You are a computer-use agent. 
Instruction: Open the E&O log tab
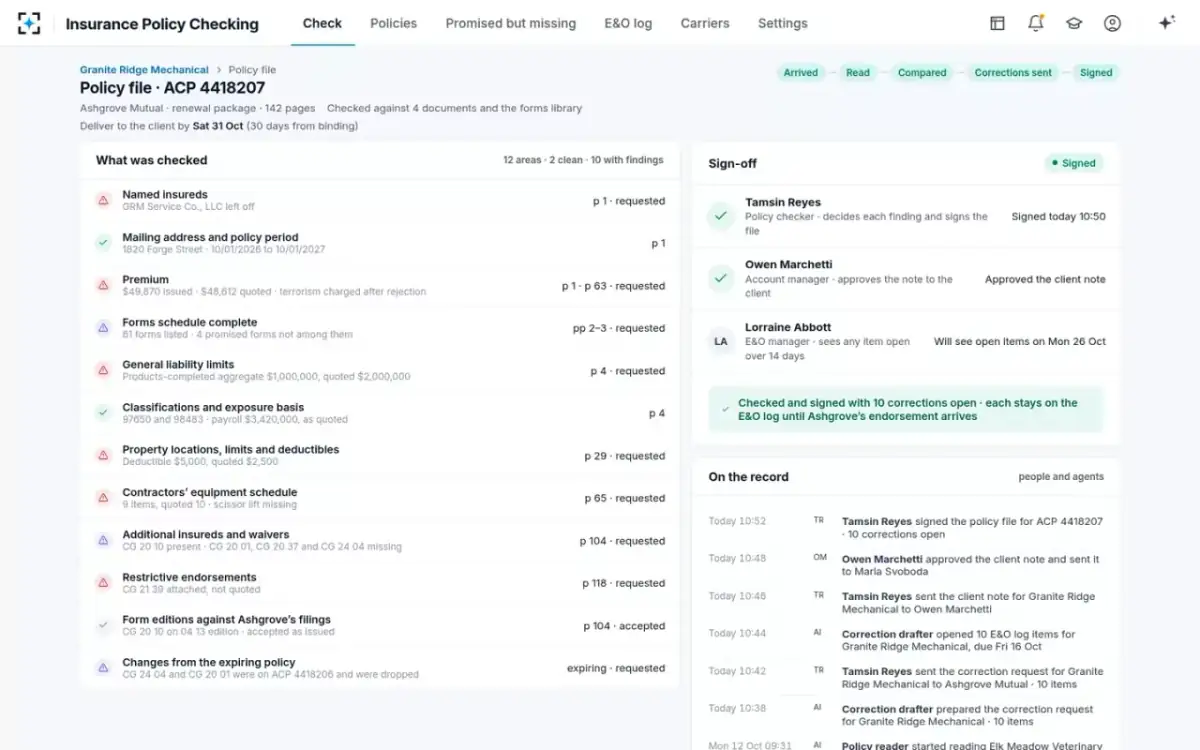tap(628, 23)
